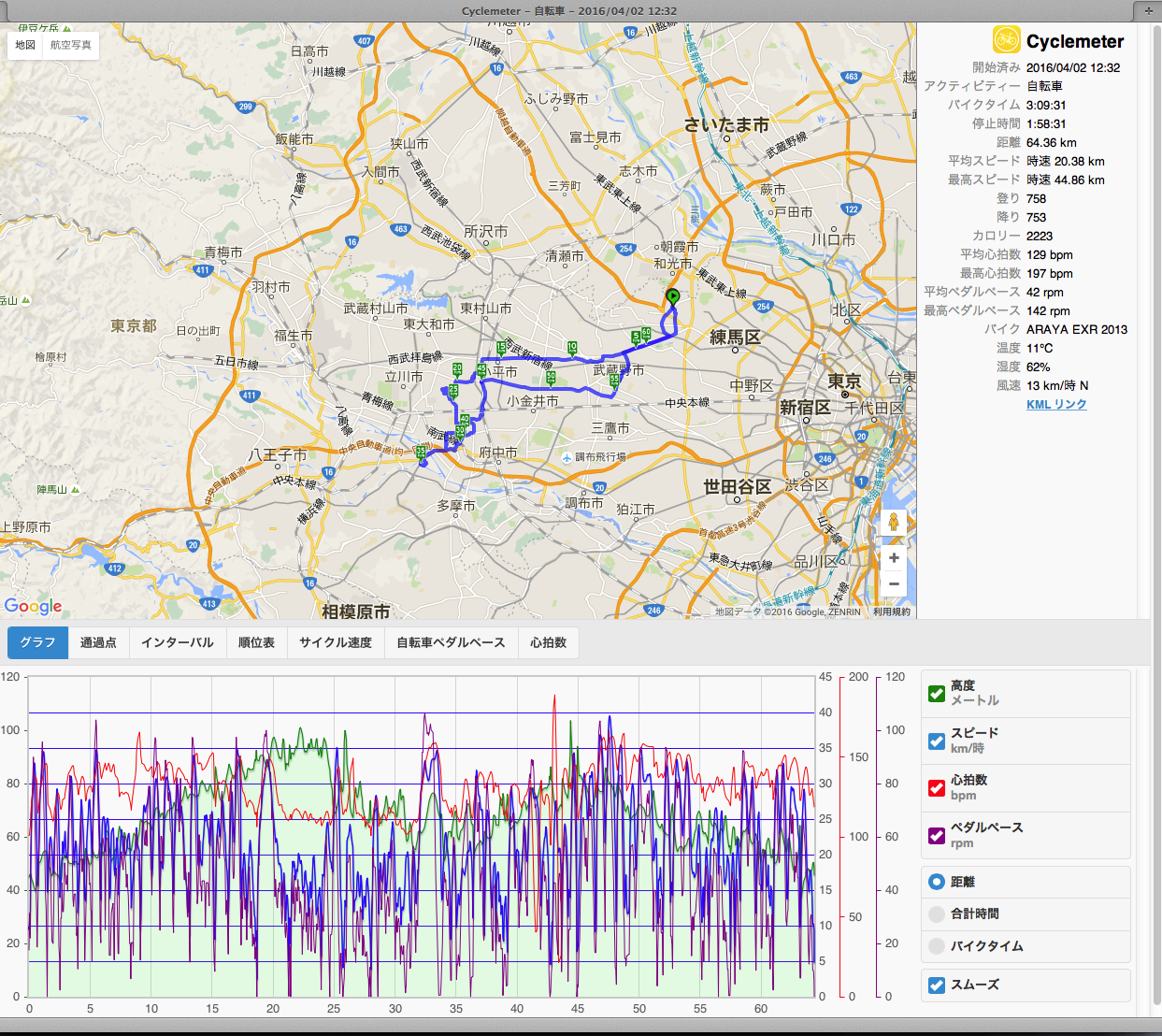The image size is (1162, 1036).
Task: Select the バイクタイム radio button
Action: click(x=937, y=946)
